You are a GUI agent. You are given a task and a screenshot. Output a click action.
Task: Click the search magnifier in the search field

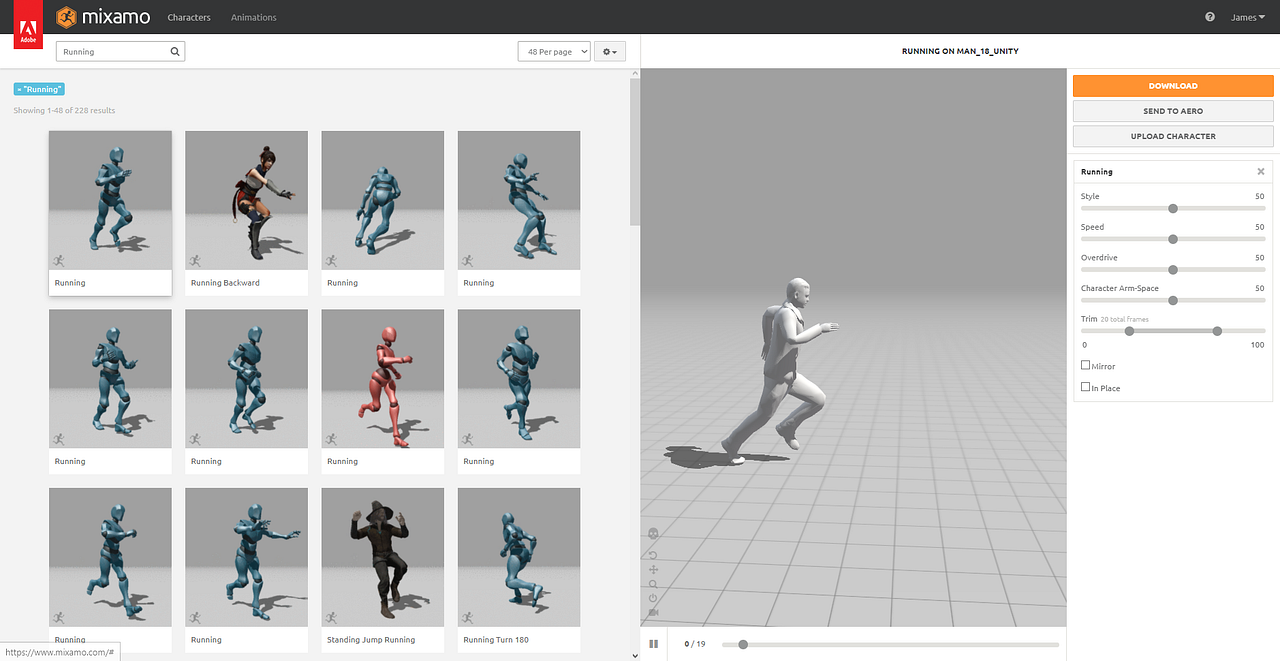click(x=175, y=50)
